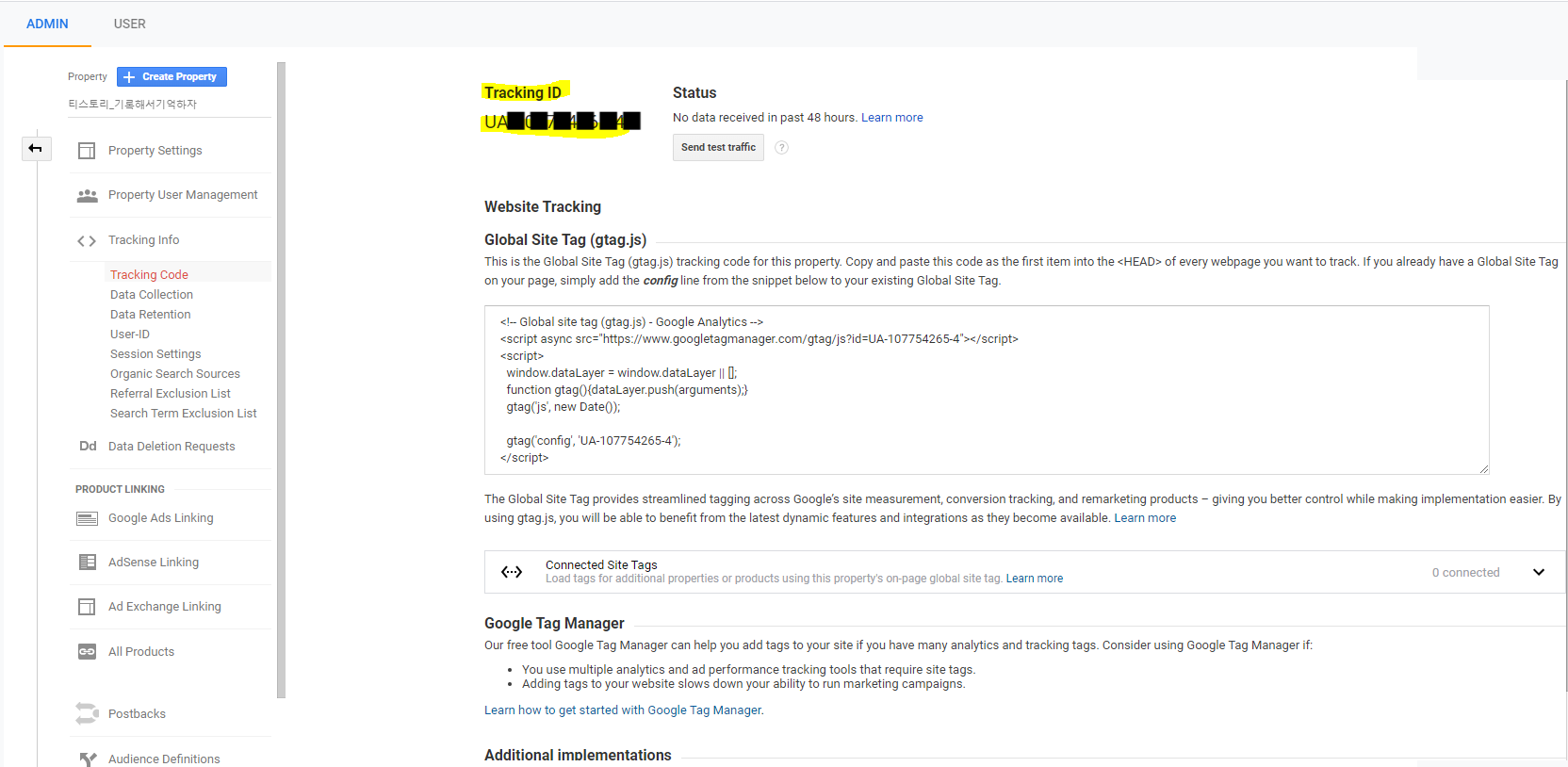Open Ad Exchange Linking
The image size is (1568, 767).
tap(165, 607)
